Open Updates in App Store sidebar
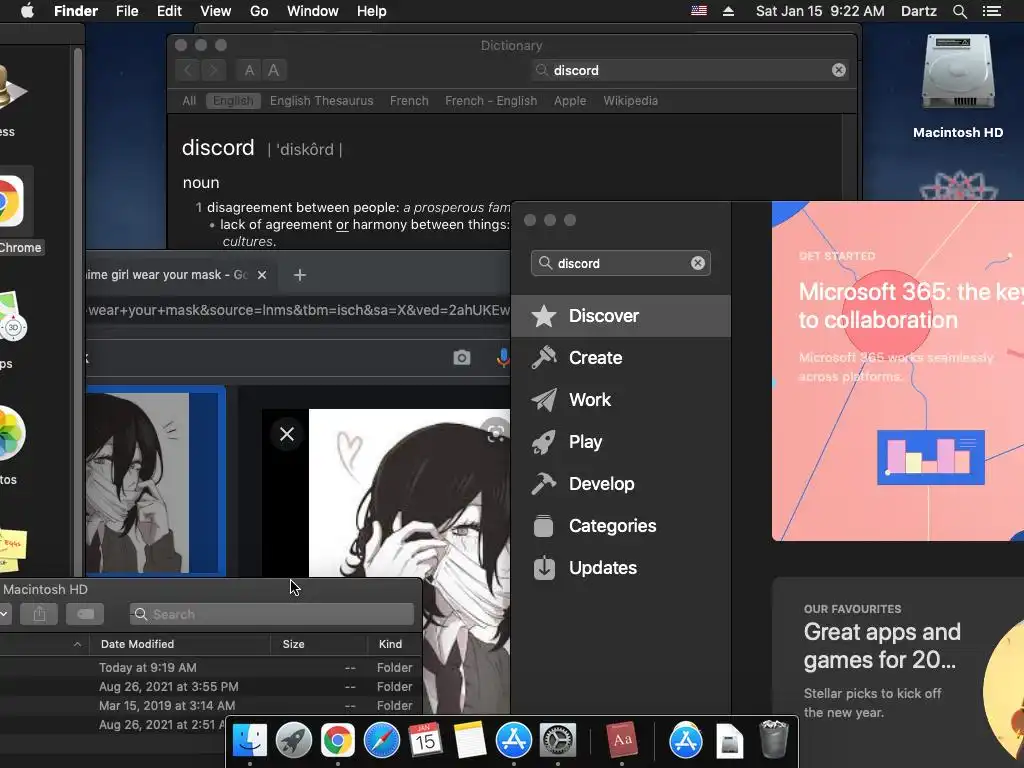Screen dimensions: 1024x768 (x=620, y=568)
